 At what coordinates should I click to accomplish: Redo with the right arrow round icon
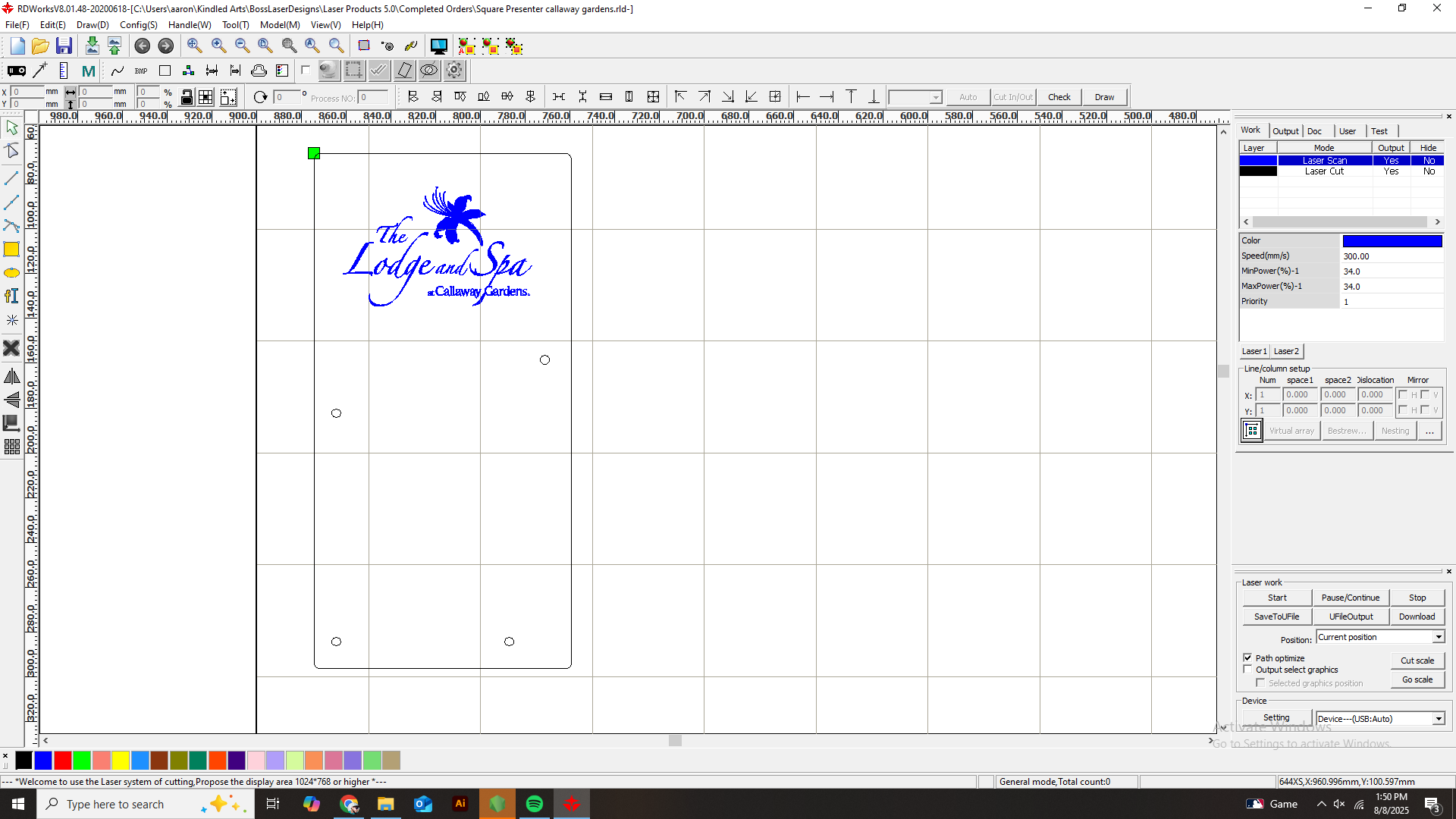coord(165,46)
